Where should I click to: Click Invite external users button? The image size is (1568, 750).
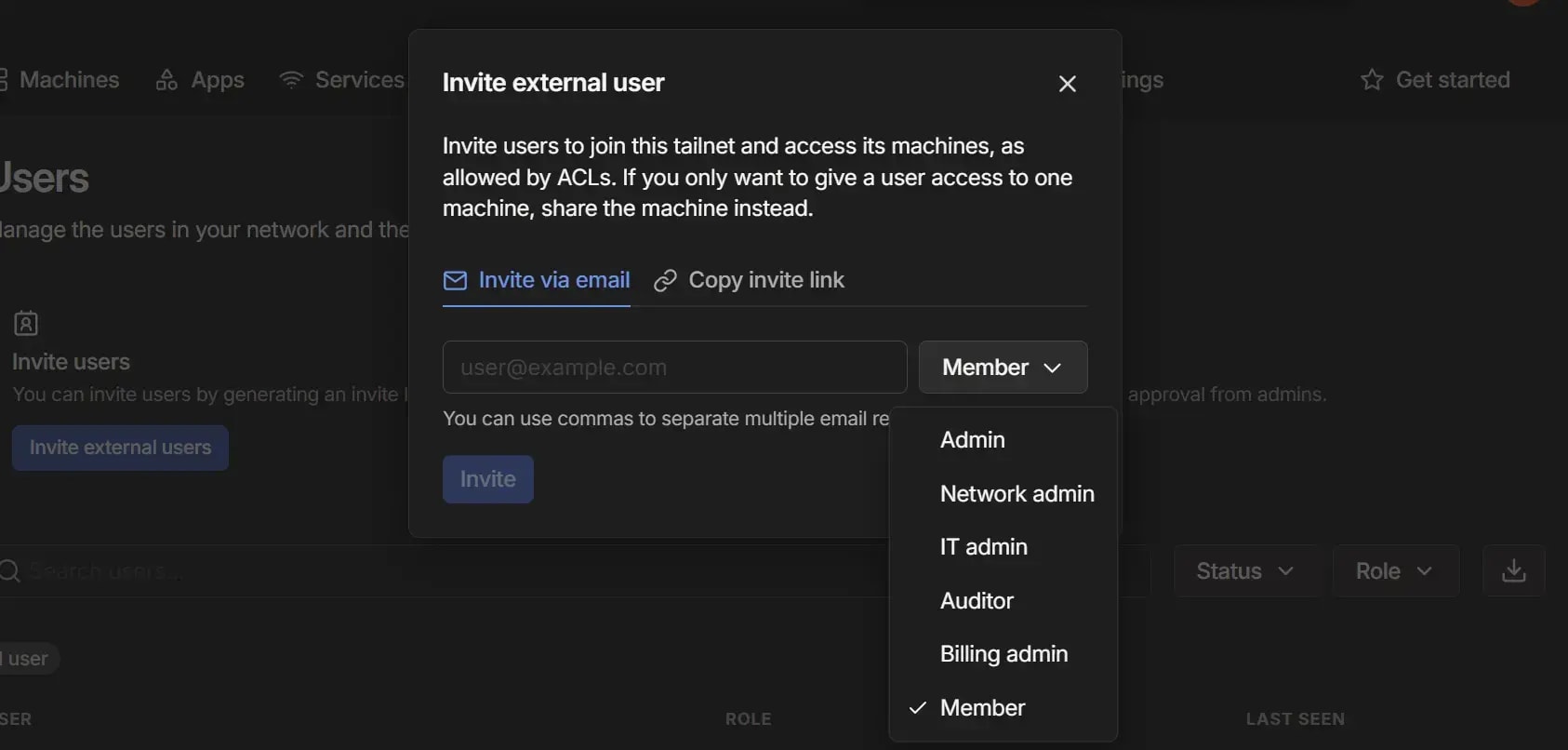tap(120, 448)
